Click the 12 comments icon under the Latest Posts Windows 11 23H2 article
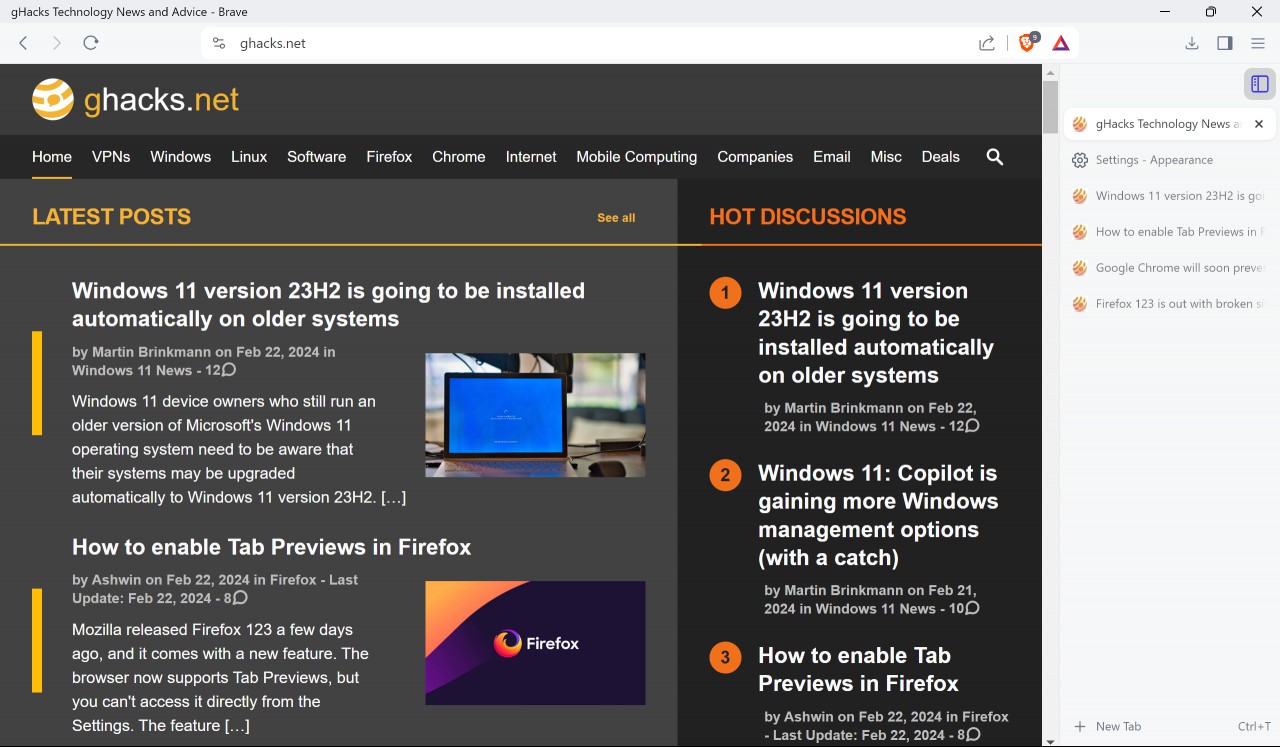The height and width of the screenshot is (747, 1280). (229, 370)
